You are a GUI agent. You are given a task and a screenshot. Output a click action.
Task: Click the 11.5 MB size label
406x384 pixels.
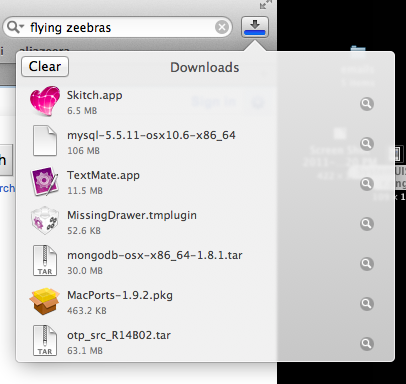click(85, 191)
